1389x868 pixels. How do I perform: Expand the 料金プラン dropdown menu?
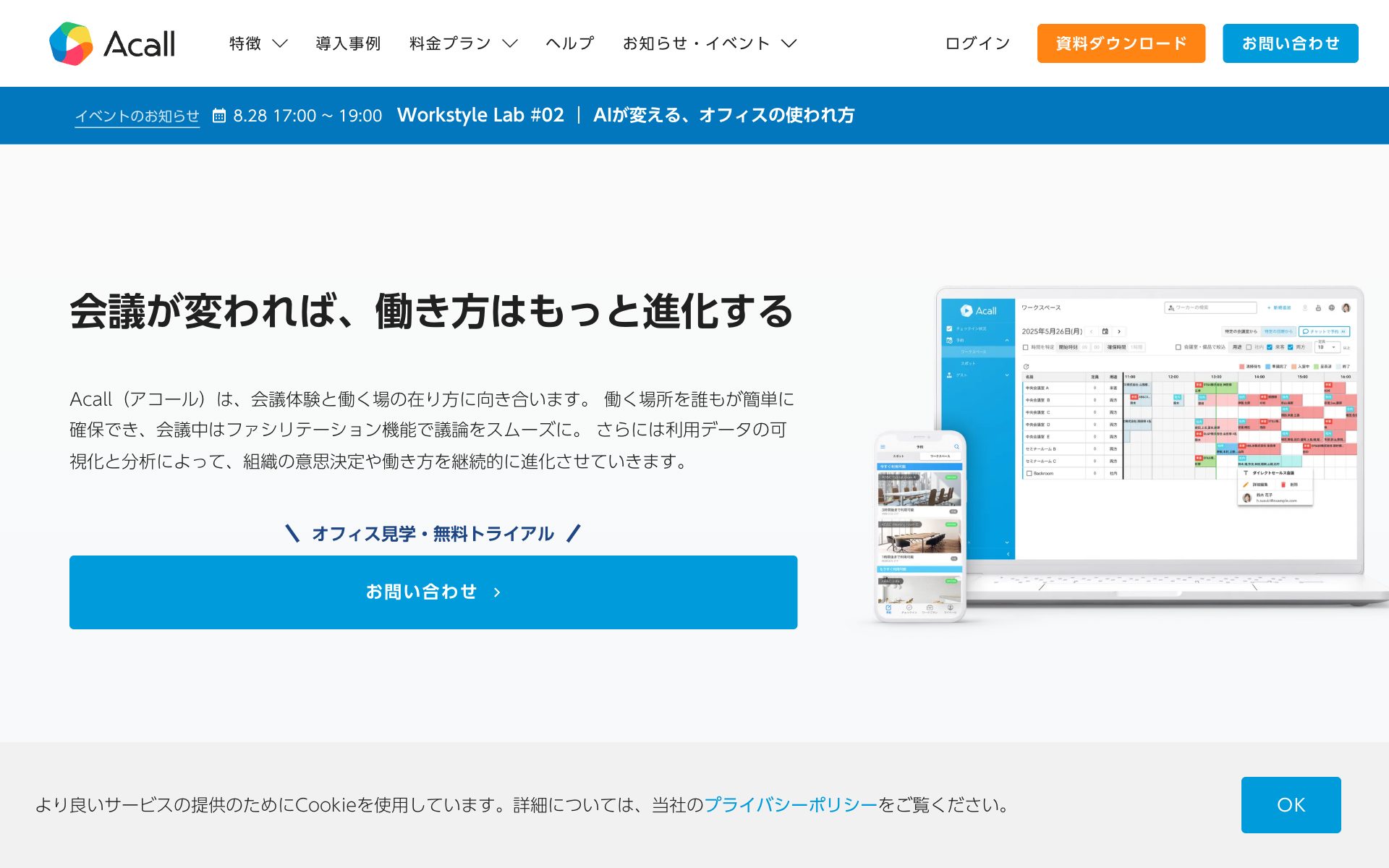pos(463,43)
